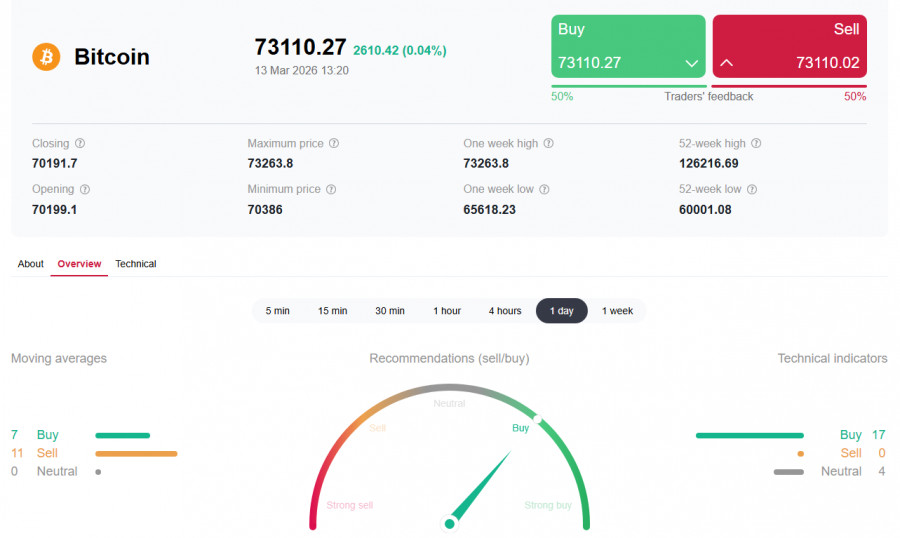The height and width of the screenshot is (538, 900).
Task: Click the Technical indicators Neutral gray bar
Action: (x=789, y=472)
